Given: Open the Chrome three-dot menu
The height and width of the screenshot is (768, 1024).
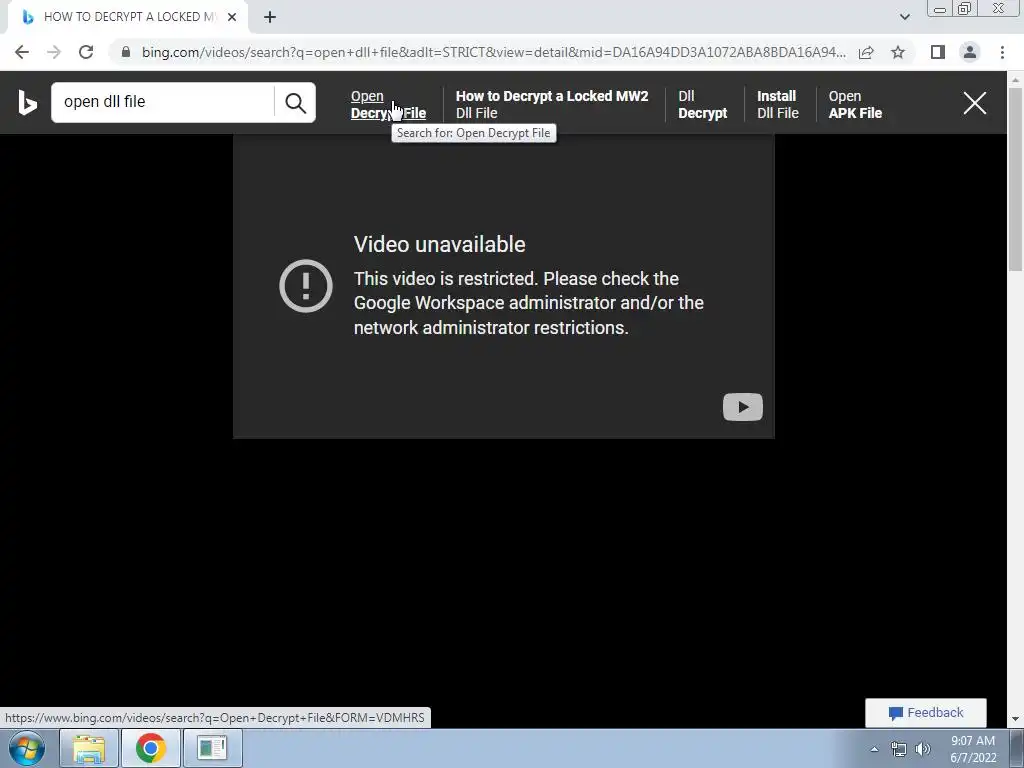Looking at the screenshot, I should pos(1002,52).
